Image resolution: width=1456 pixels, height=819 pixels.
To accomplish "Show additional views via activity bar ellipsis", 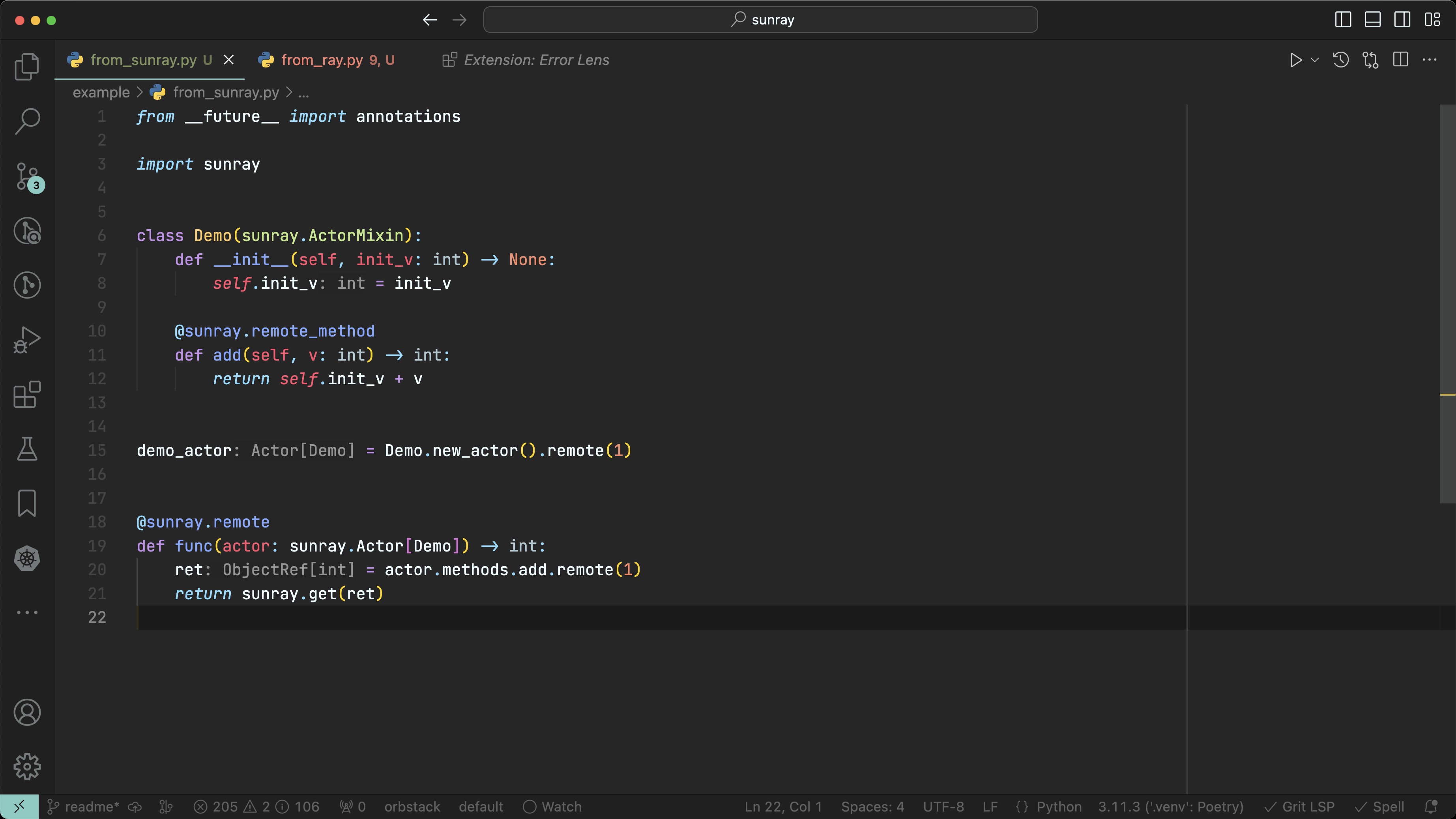I will 26,612.
